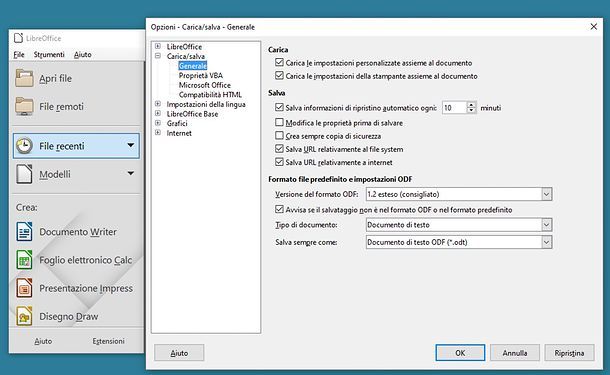610x375 pixels.
Task: Open the File menu
Action: 19,55
